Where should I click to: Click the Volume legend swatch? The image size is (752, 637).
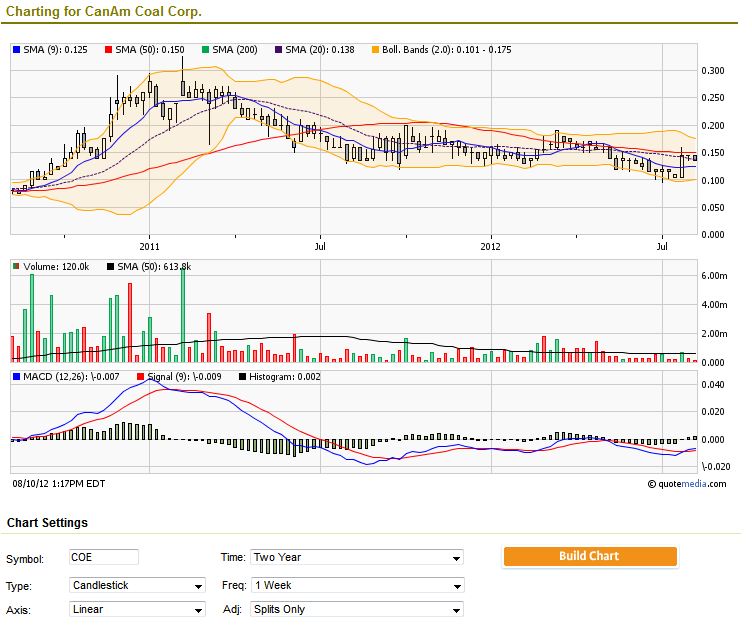pos(17,266)
